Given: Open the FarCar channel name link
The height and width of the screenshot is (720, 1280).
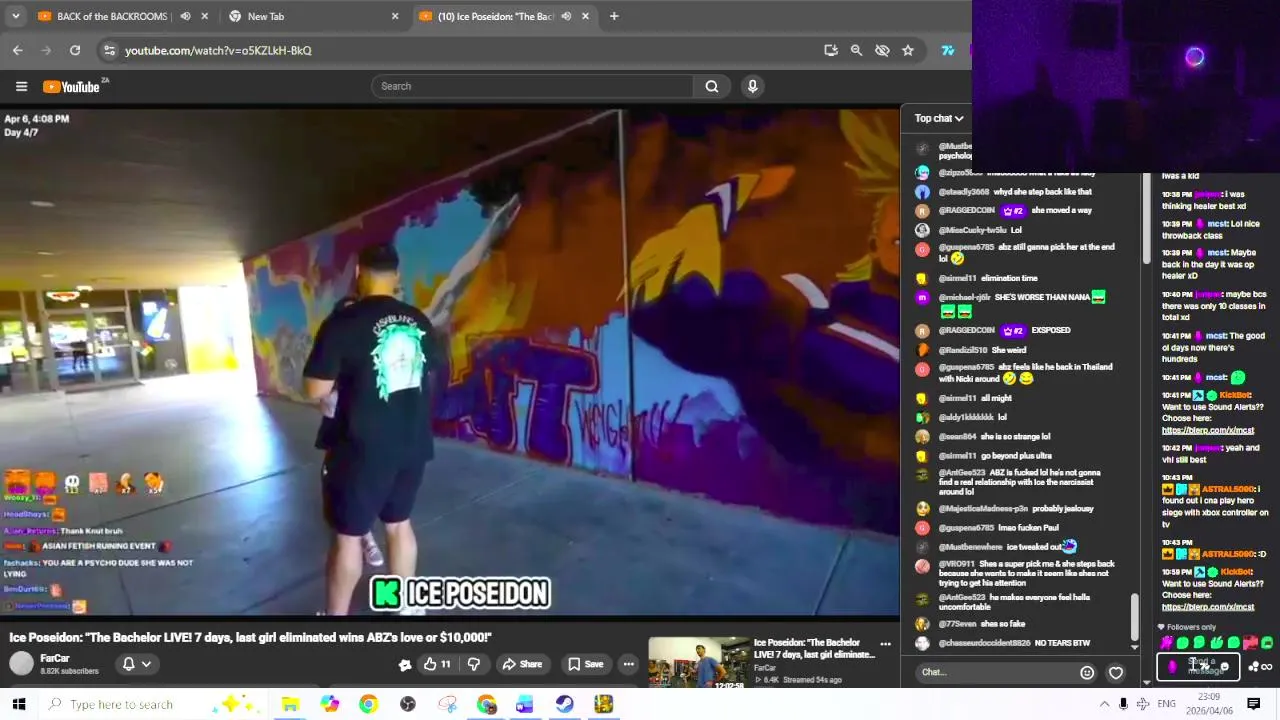Looking at the screenshot, I should [x=55, y=659].
